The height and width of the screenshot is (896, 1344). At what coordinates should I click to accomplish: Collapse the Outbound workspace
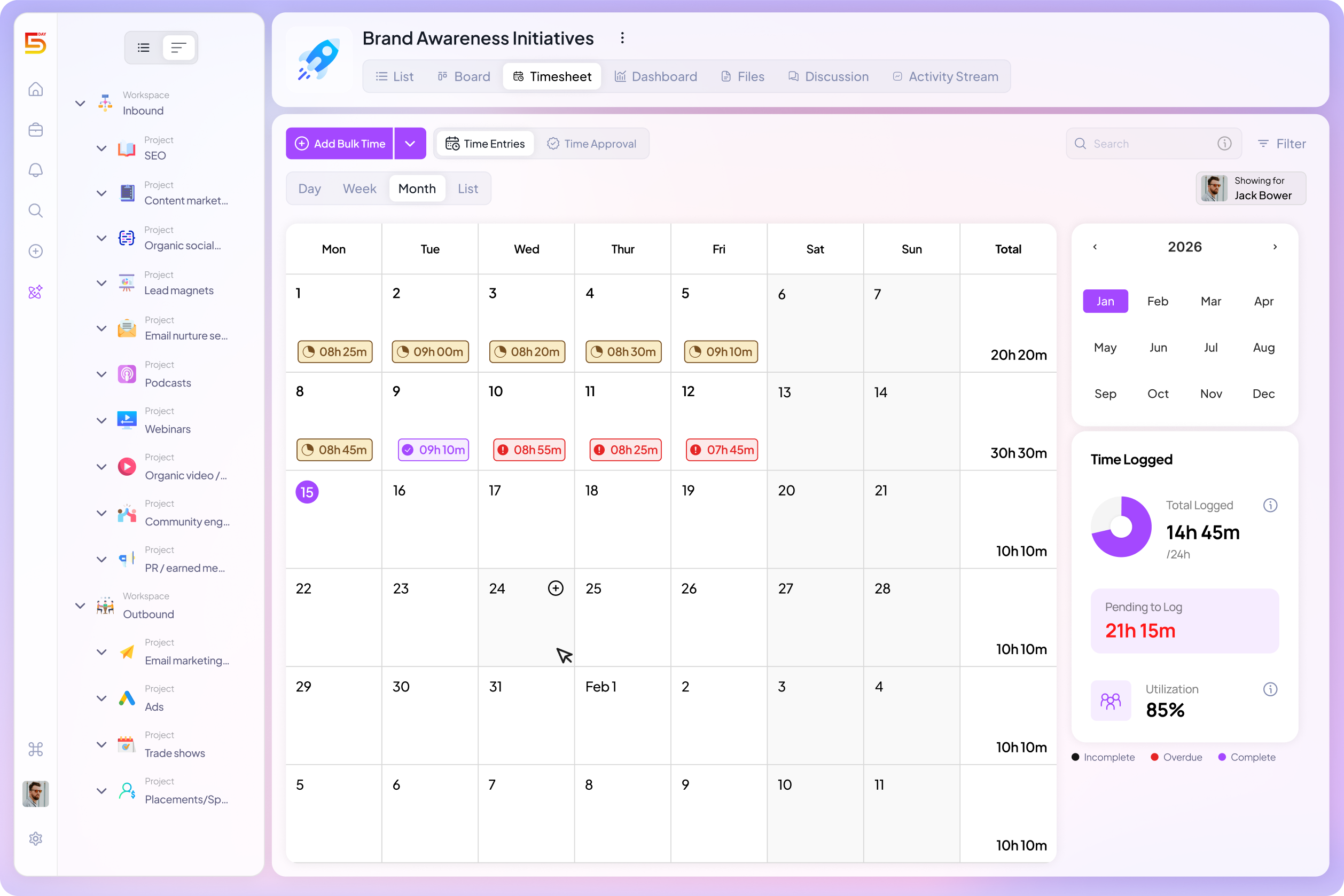[x=80, y=606]
